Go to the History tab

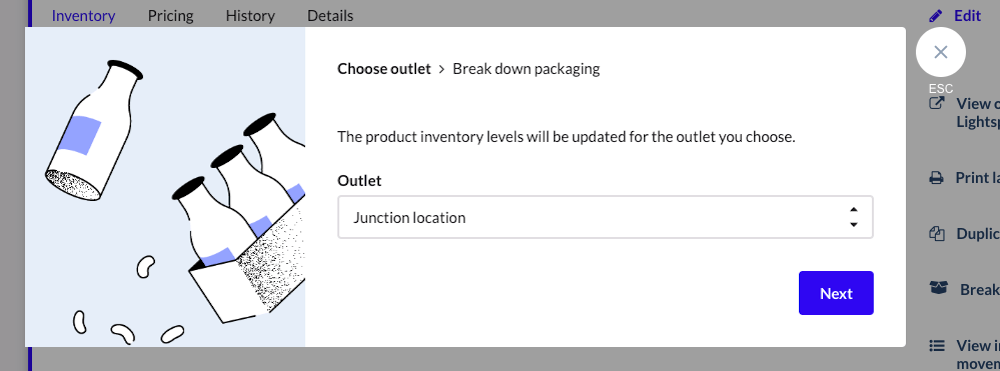pos(250,15)
